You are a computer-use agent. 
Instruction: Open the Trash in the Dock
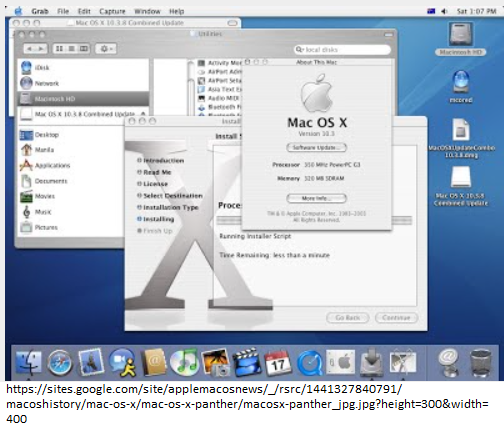(480, 363)
